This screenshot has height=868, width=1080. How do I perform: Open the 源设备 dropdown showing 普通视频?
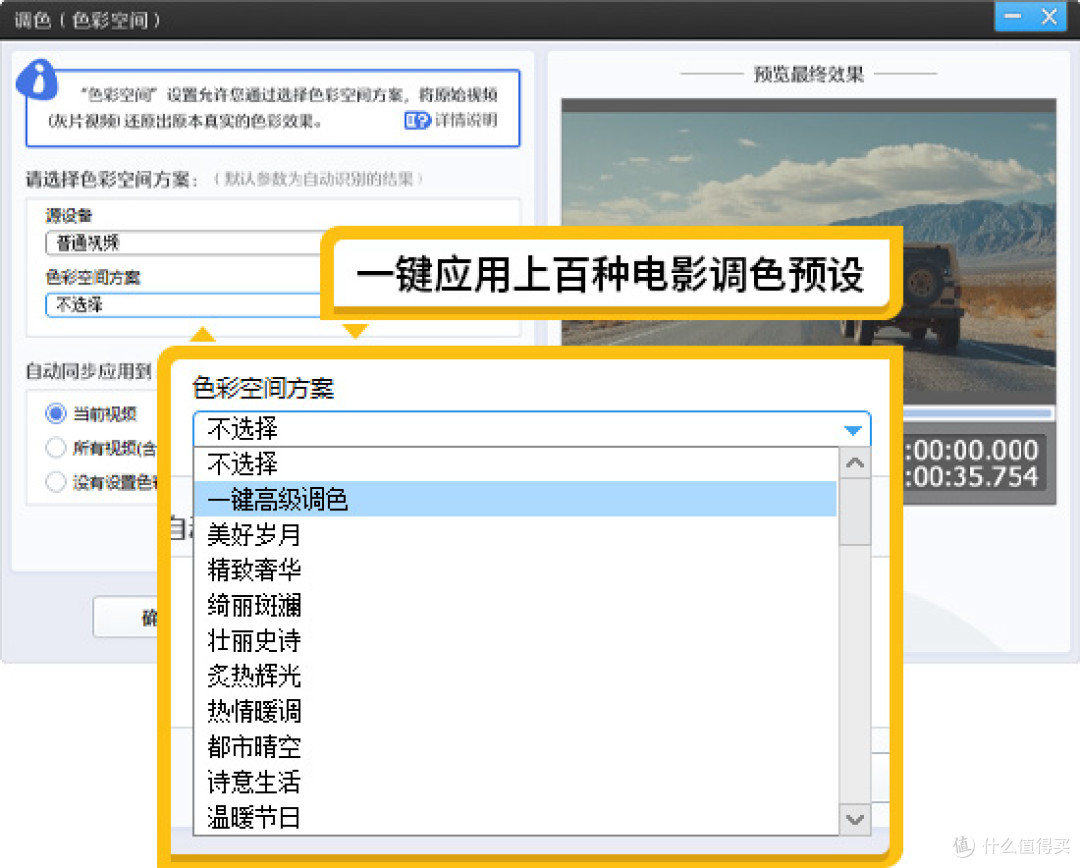185,242
